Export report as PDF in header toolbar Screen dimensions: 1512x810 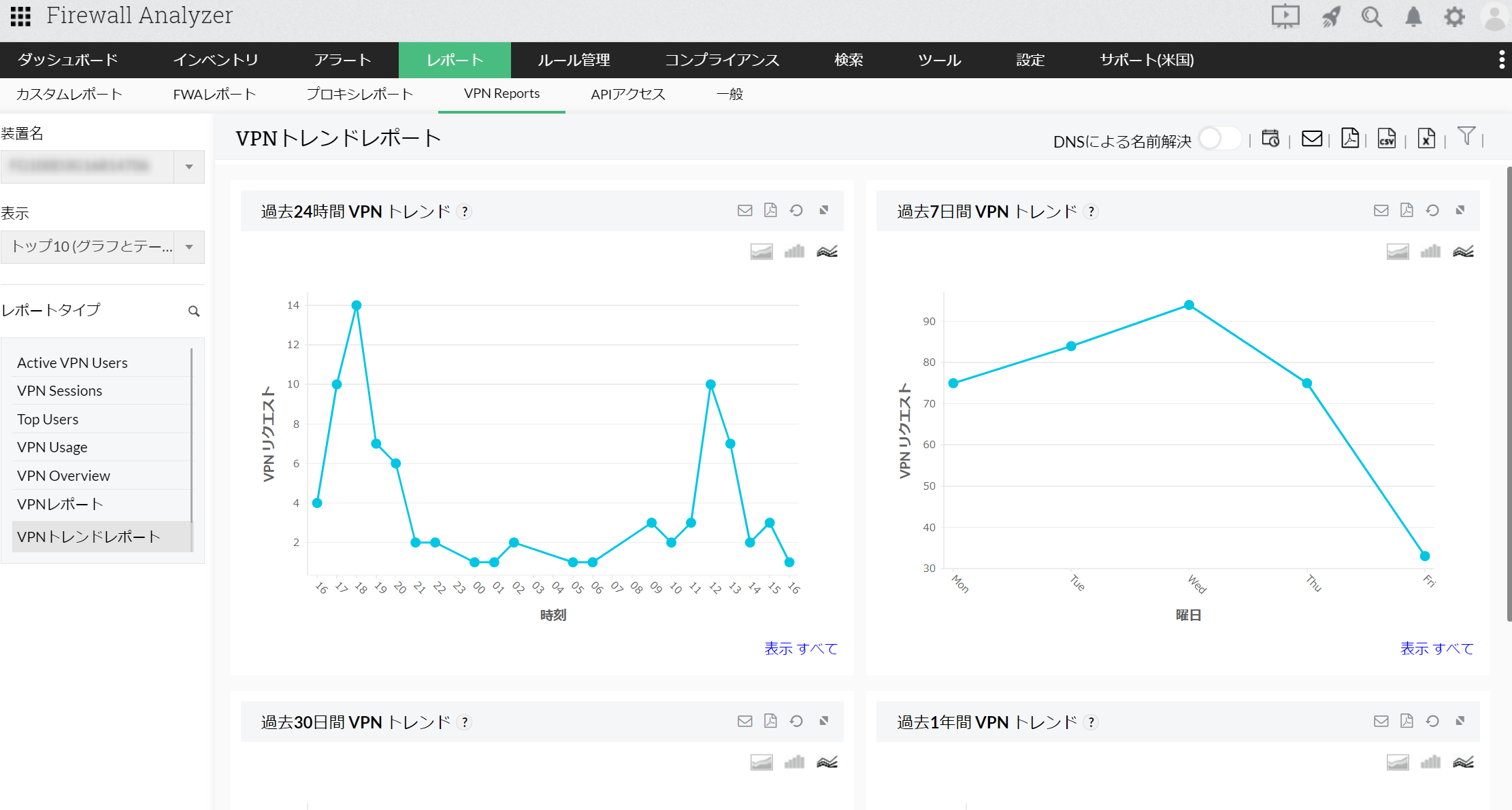1350,139
